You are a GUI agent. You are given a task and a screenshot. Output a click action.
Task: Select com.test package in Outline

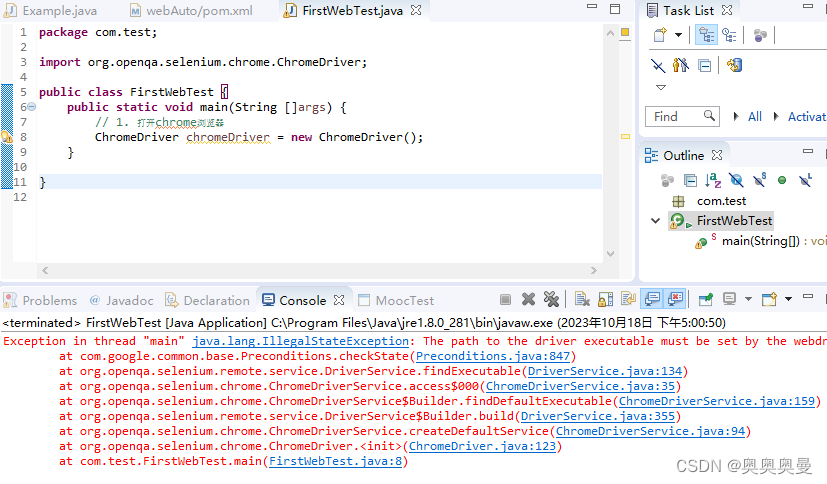tap(721, 201)
